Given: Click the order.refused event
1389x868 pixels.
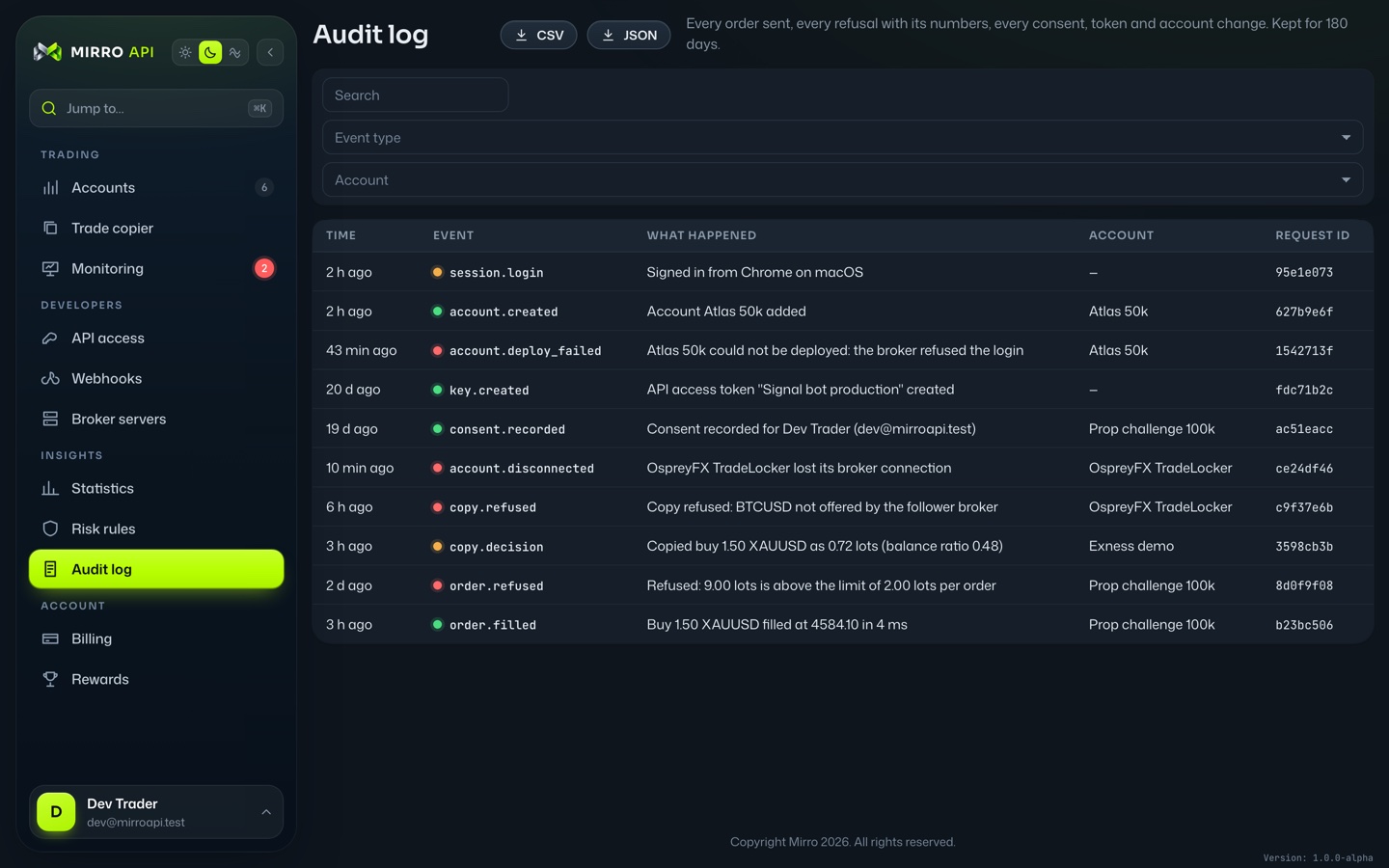Looking at the screenshot, I should click(496, 585).
